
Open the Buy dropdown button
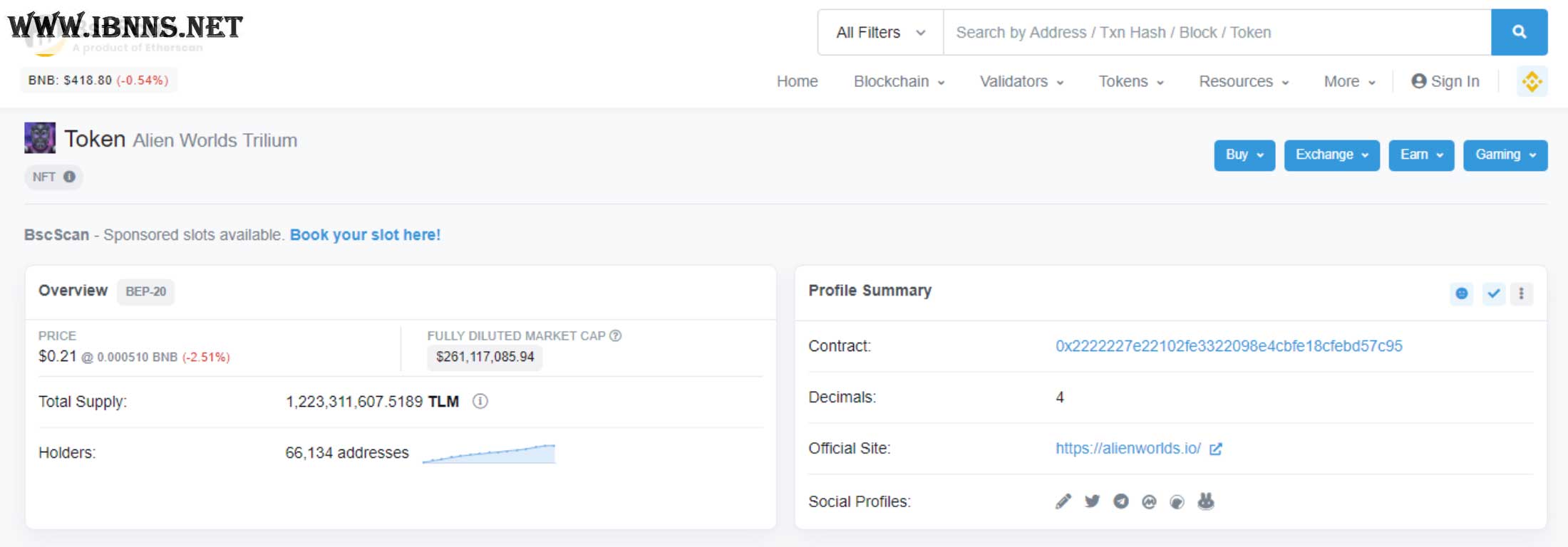tap(1244, 155)
